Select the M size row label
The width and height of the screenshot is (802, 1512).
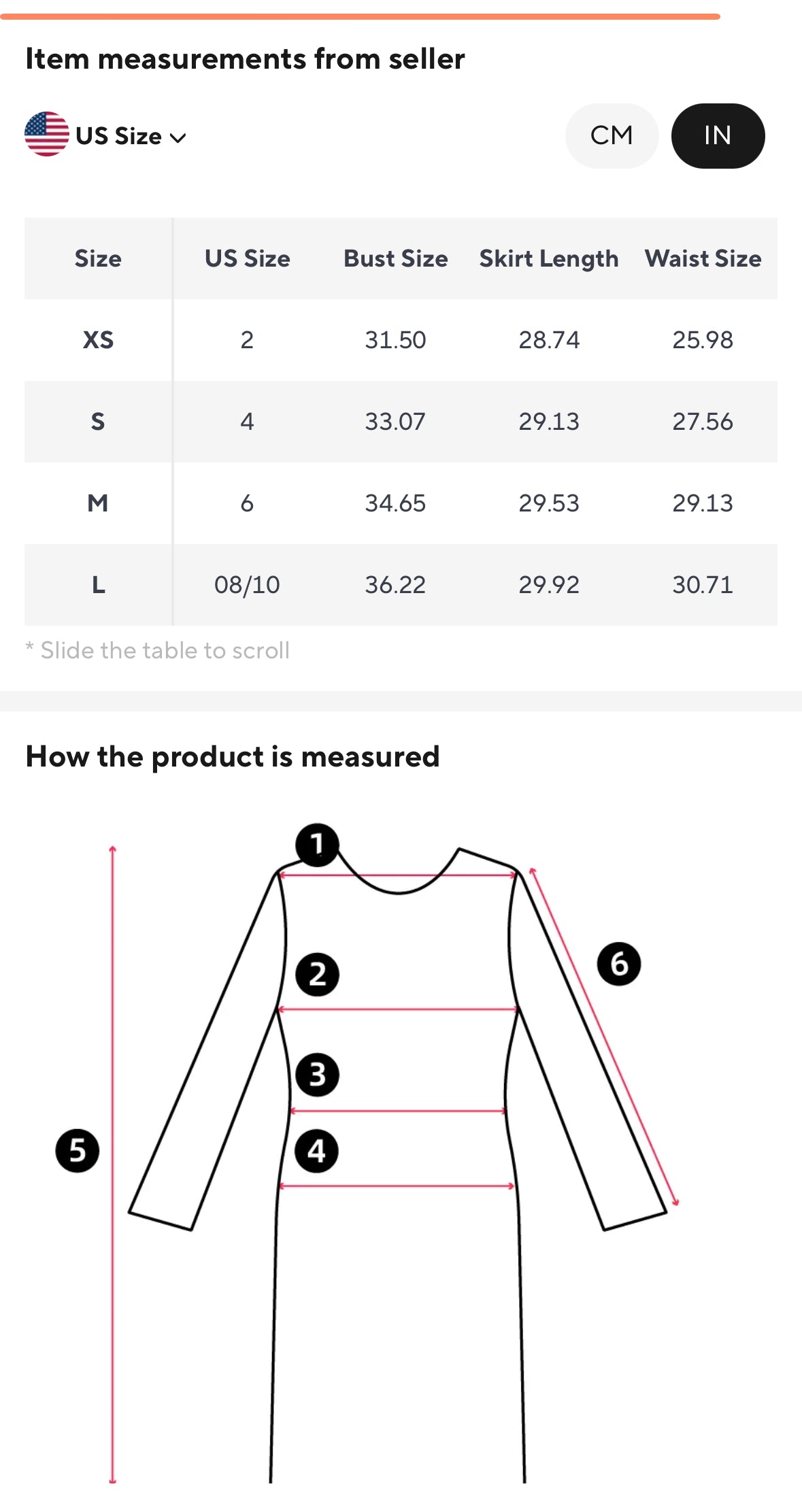pos(98,503)
